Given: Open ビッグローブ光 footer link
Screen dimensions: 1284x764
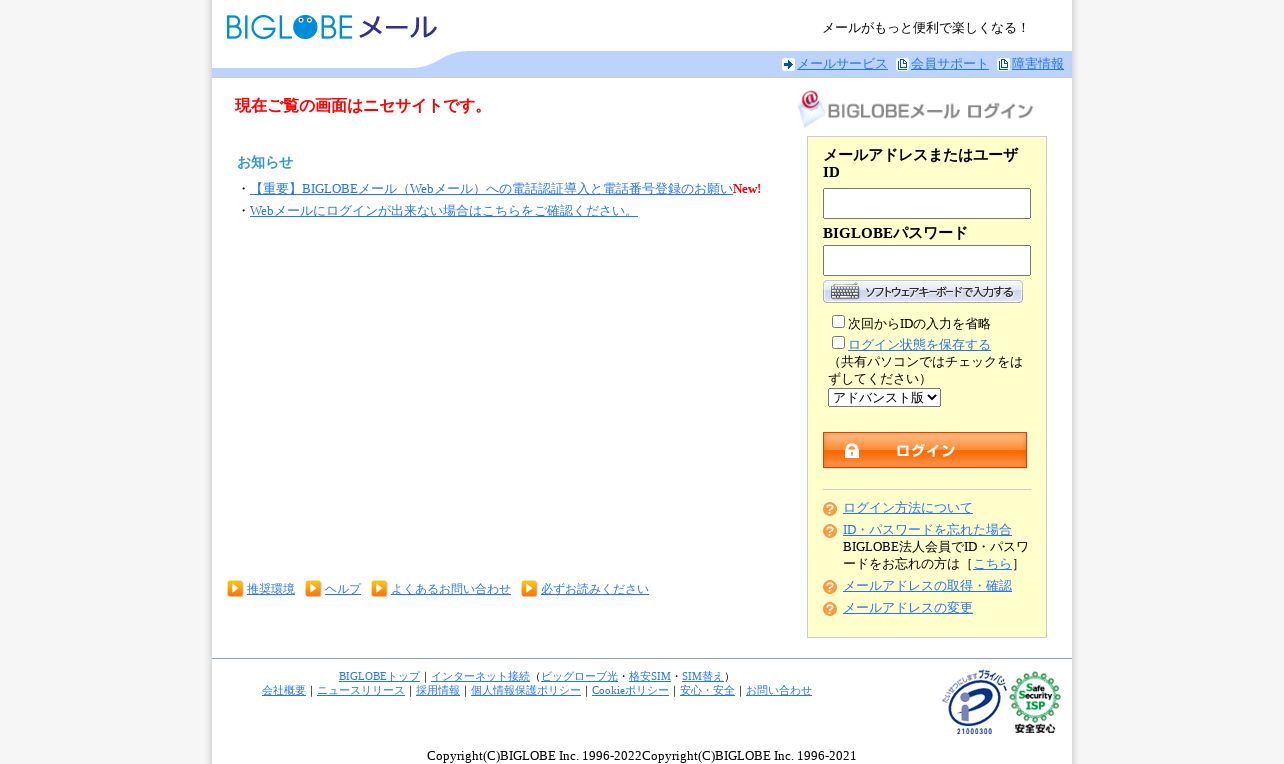Looking at the screenshot, I should pyautogui.click(x=580, y=676).
